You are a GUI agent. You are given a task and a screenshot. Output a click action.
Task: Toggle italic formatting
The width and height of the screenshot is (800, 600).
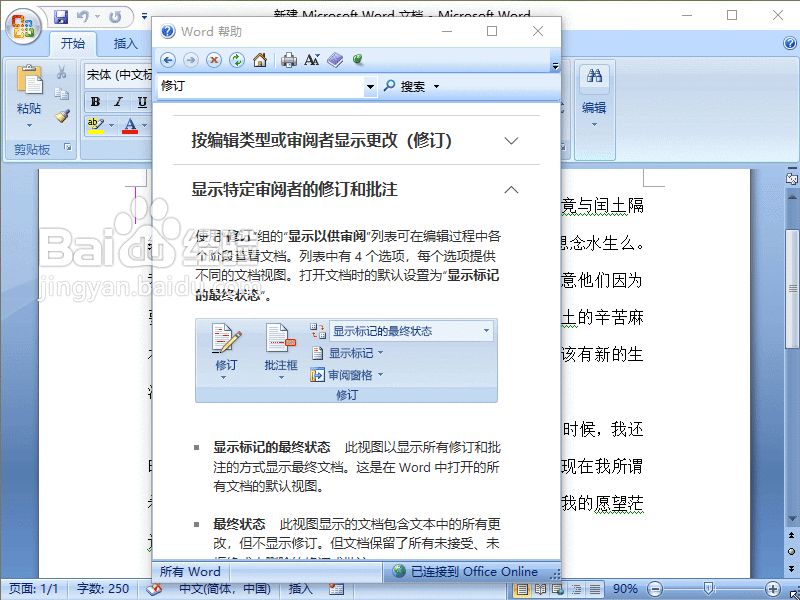click(118, 101)
